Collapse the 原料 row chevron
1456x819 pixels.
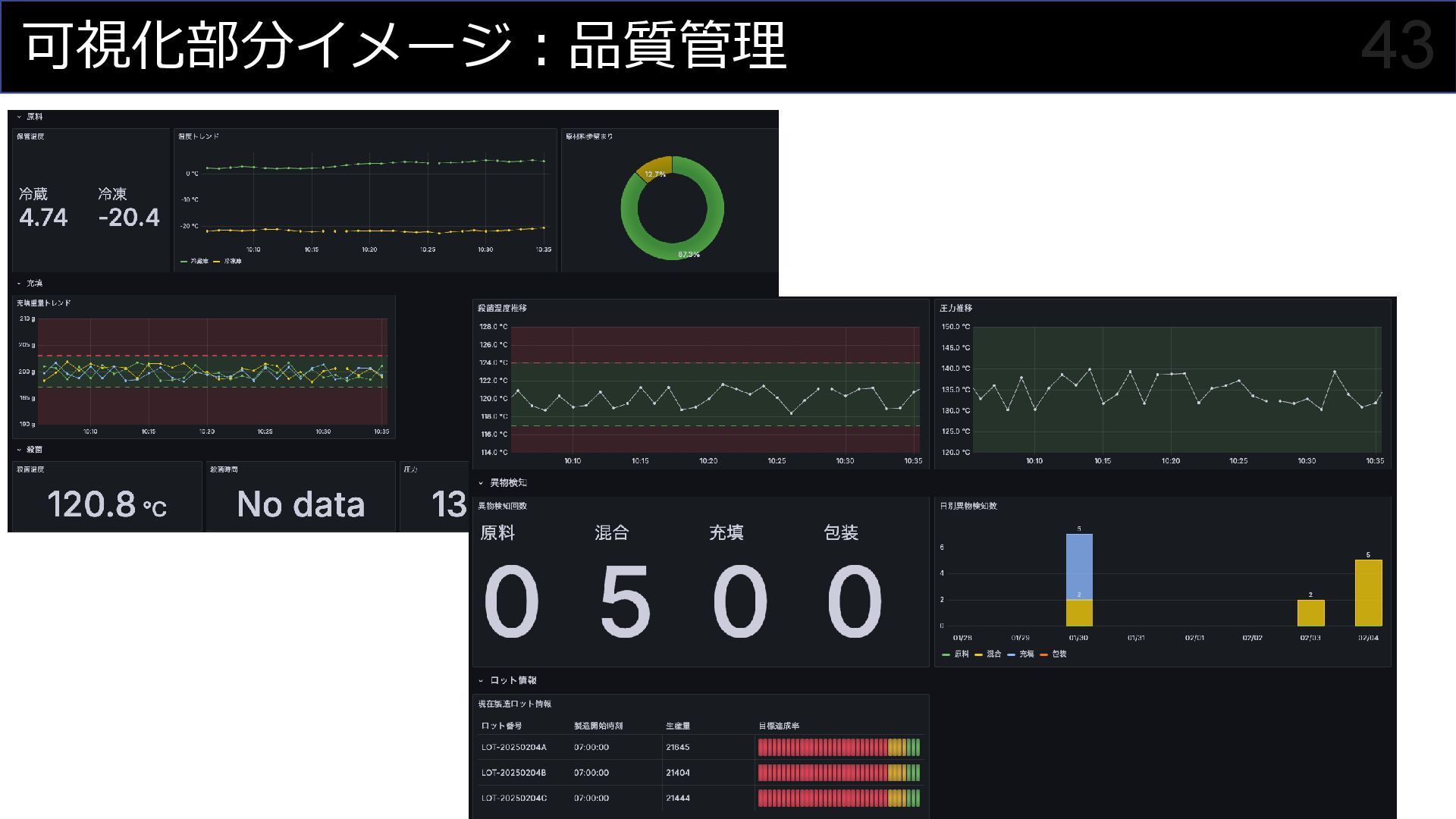coord(19,117)
